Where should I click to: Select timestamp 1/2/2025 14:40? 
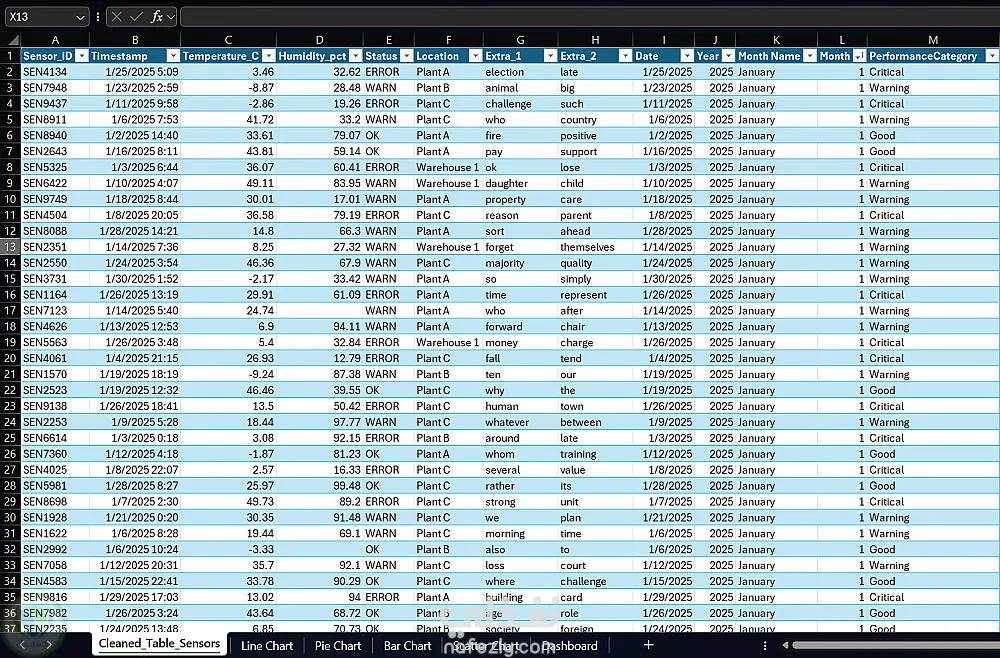[x=135, y=135]
